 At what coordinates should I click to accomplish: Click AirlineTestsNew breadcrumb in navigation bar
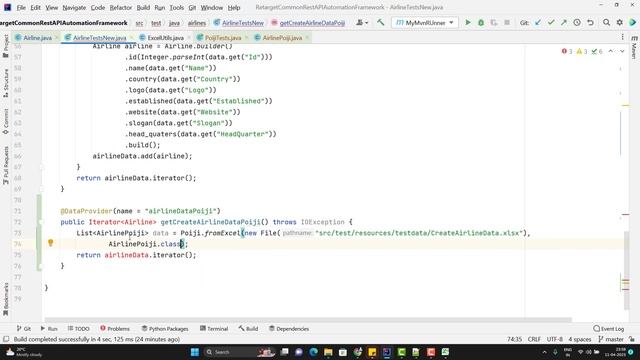coord(239,23)
